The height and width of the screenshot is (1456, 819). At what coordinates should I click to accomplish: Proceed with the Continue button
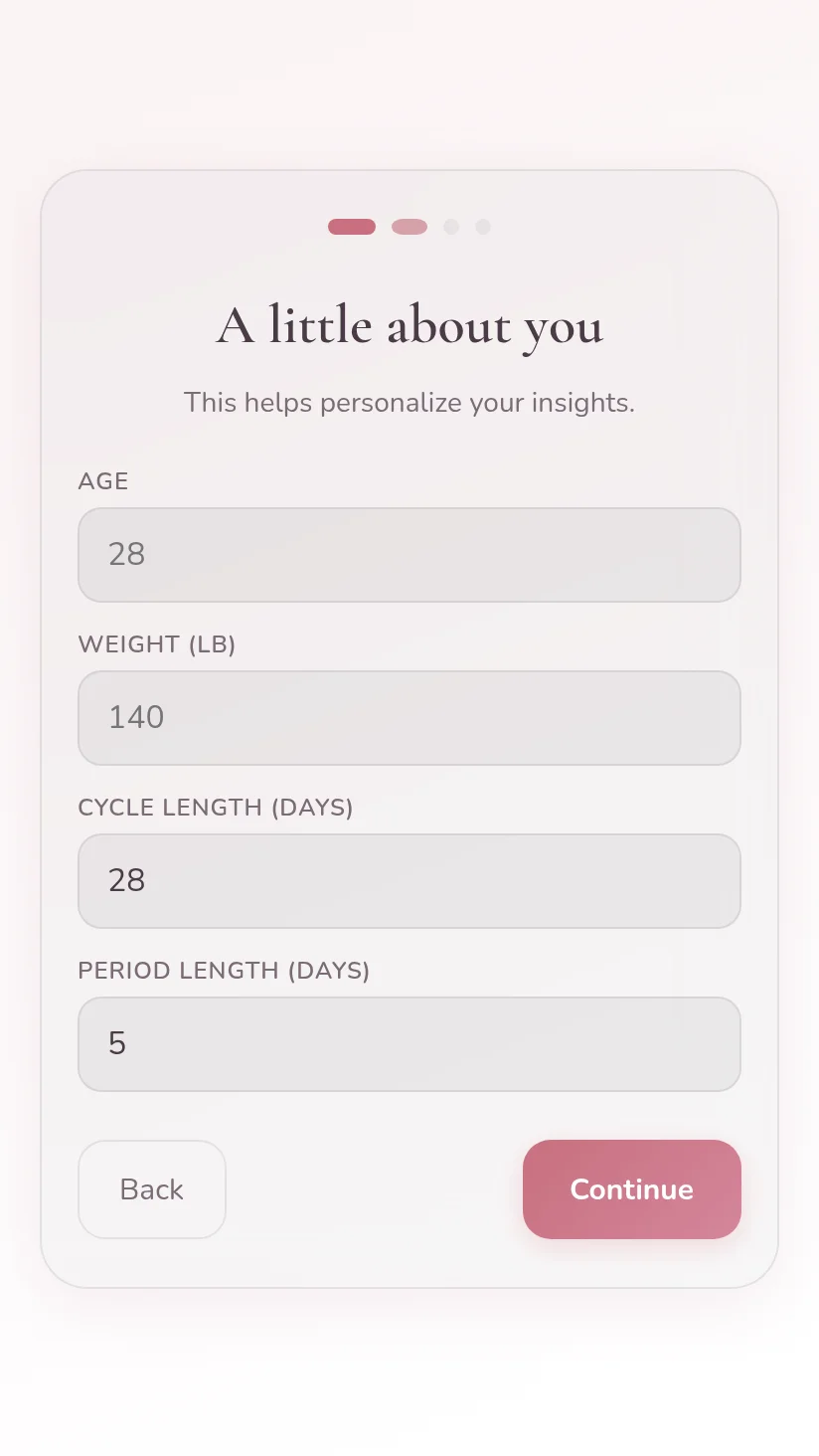(x=632, y=1189)
